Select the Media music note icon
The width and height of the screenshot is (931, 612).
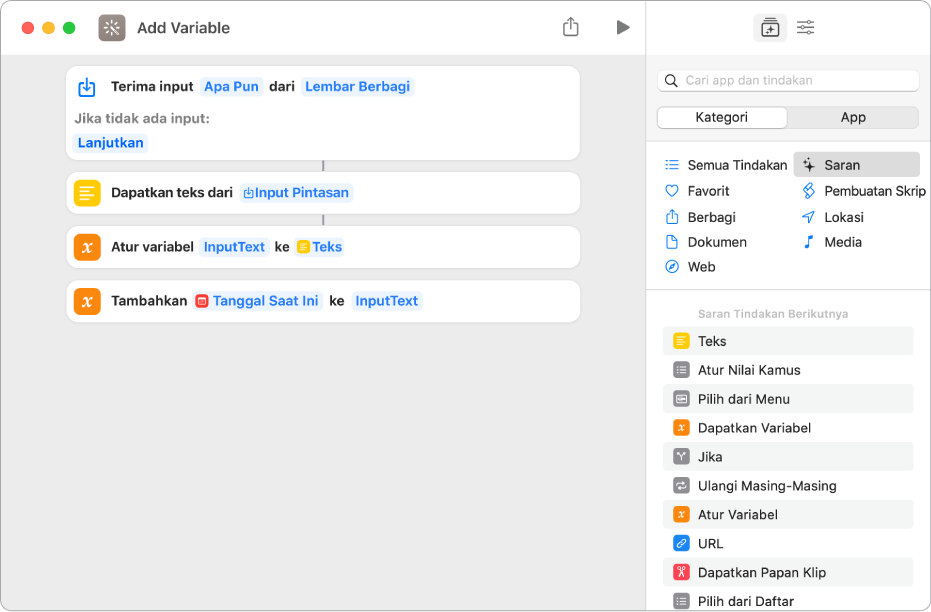point(810,241)
